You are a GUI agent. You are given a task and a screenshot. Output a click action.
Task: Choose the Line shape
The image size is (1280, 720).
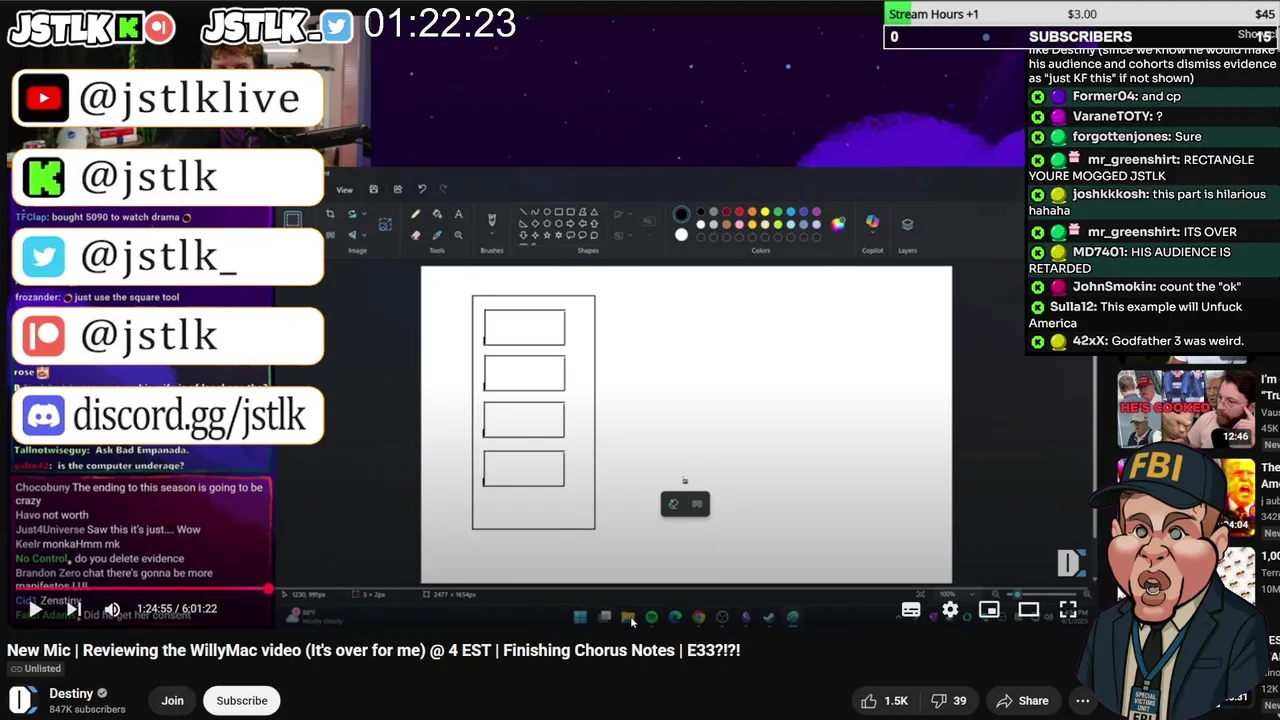click(x=523, y=212)
